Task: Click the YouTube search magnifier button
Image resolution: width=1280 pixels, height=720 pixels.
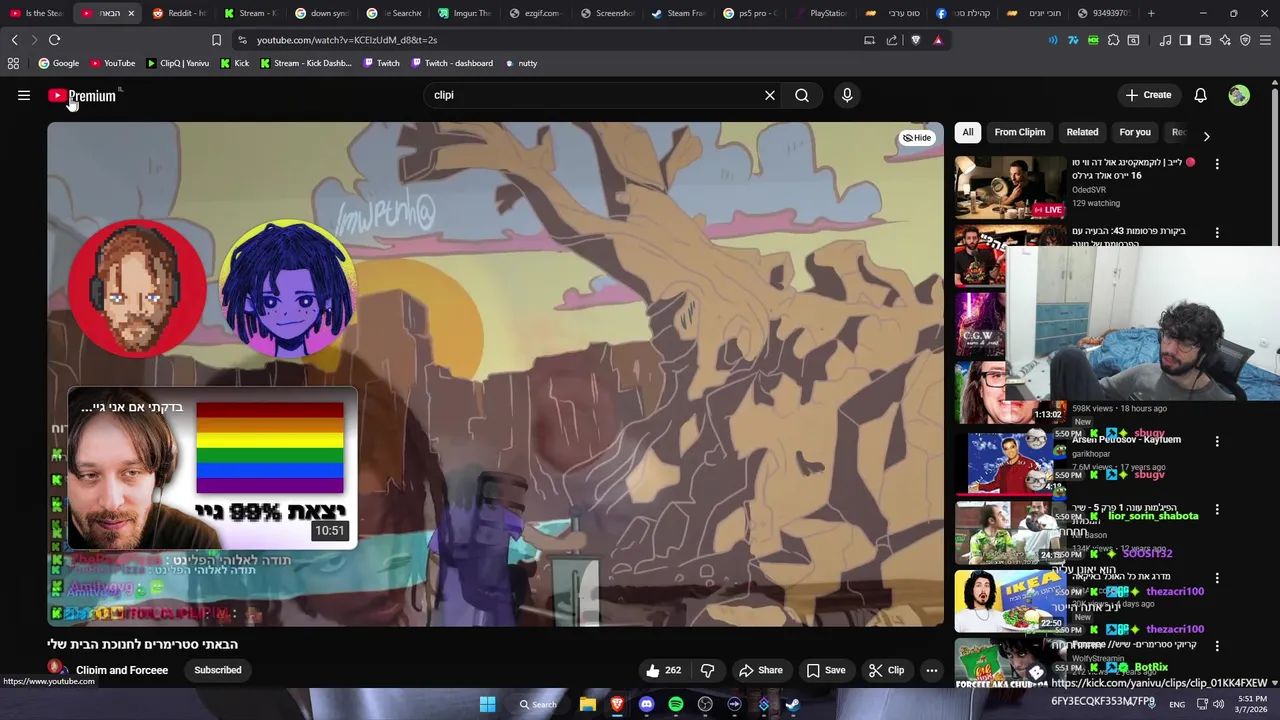Action: (x=802, y=95)
